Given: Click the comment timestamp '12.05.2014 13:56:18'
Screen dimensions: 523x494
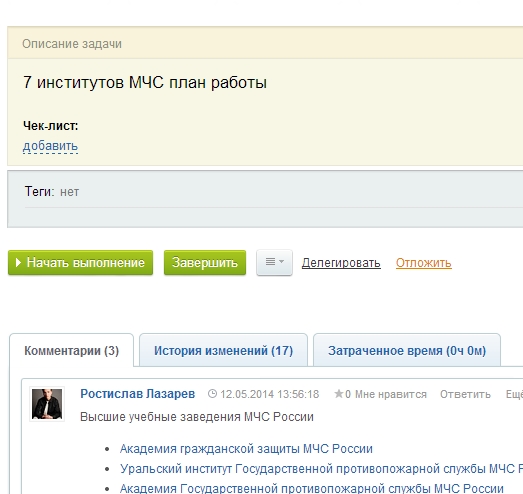Looking at the screenshot, I should (270, 394).
